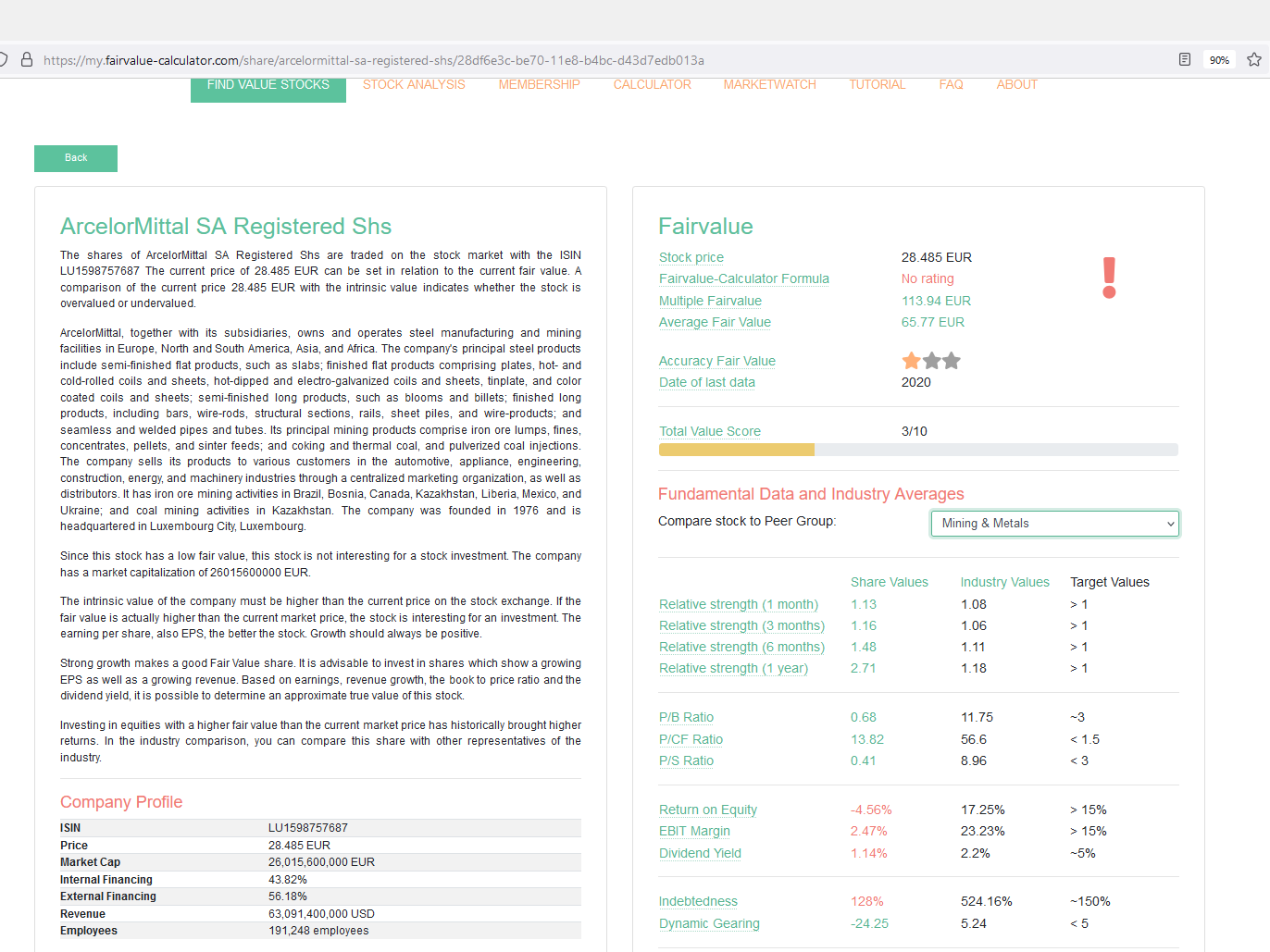Screen dimensions: 1270x952
Task: Click the 113.94 EUR multiple fairvalue value
Action: 936,301
